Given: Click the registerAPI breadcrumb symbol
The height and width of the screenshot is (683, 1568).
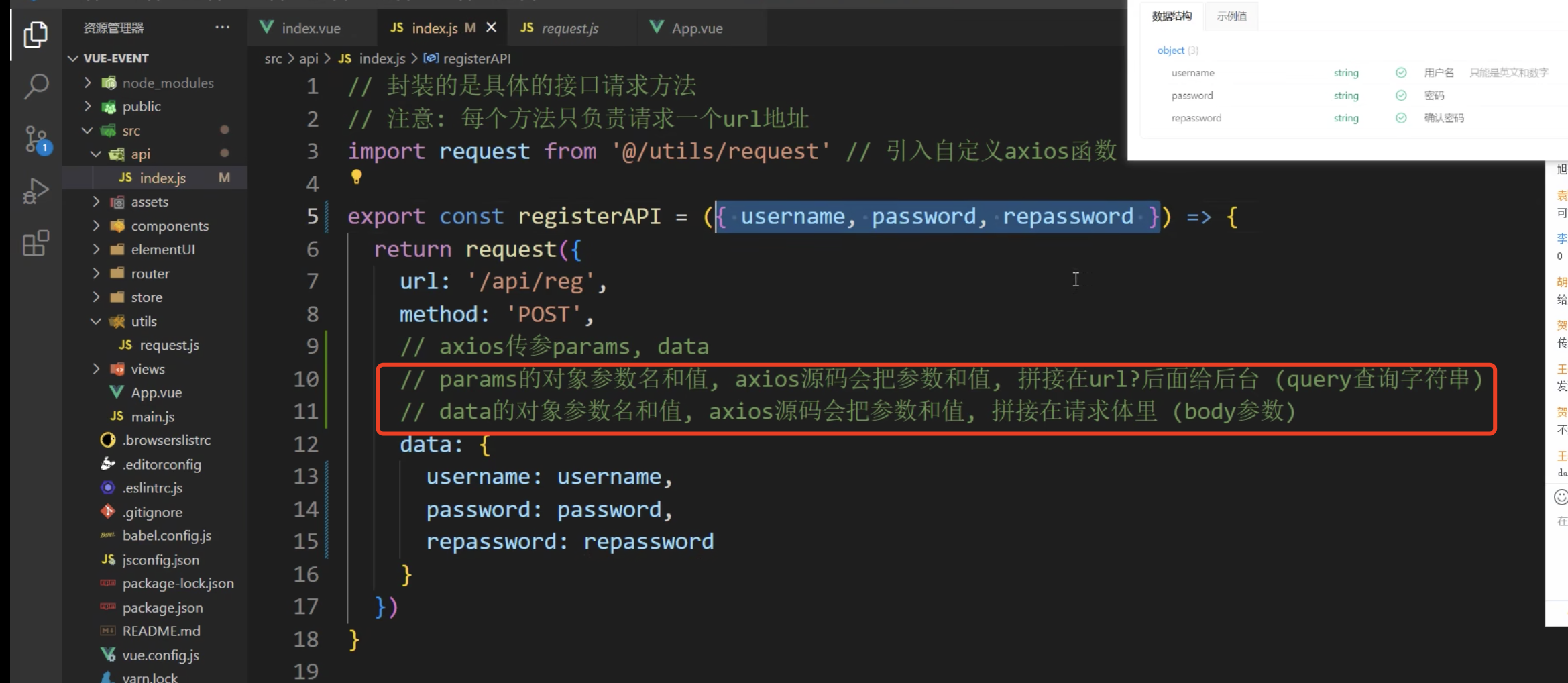Looking at the screenshot, I should pos(468,58).
